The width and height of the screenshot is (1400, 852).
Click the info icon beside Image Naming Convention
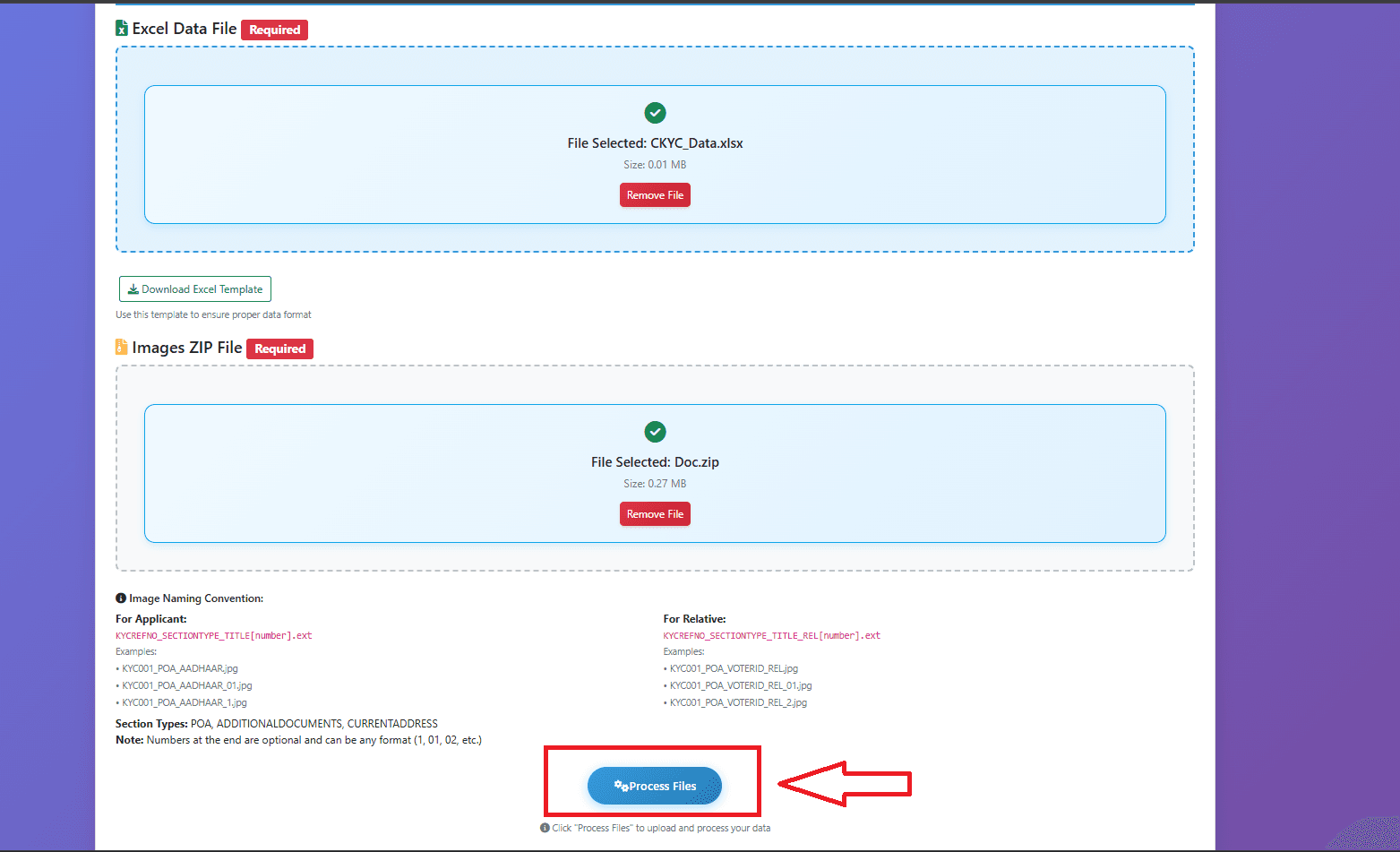[x=121, y=598]
